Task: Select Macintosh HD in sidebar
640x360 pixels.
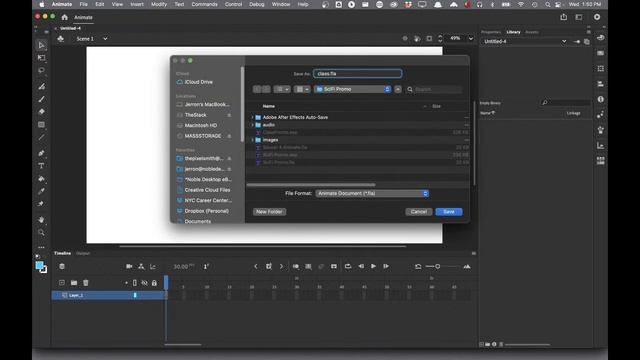Action: (200, 125)
